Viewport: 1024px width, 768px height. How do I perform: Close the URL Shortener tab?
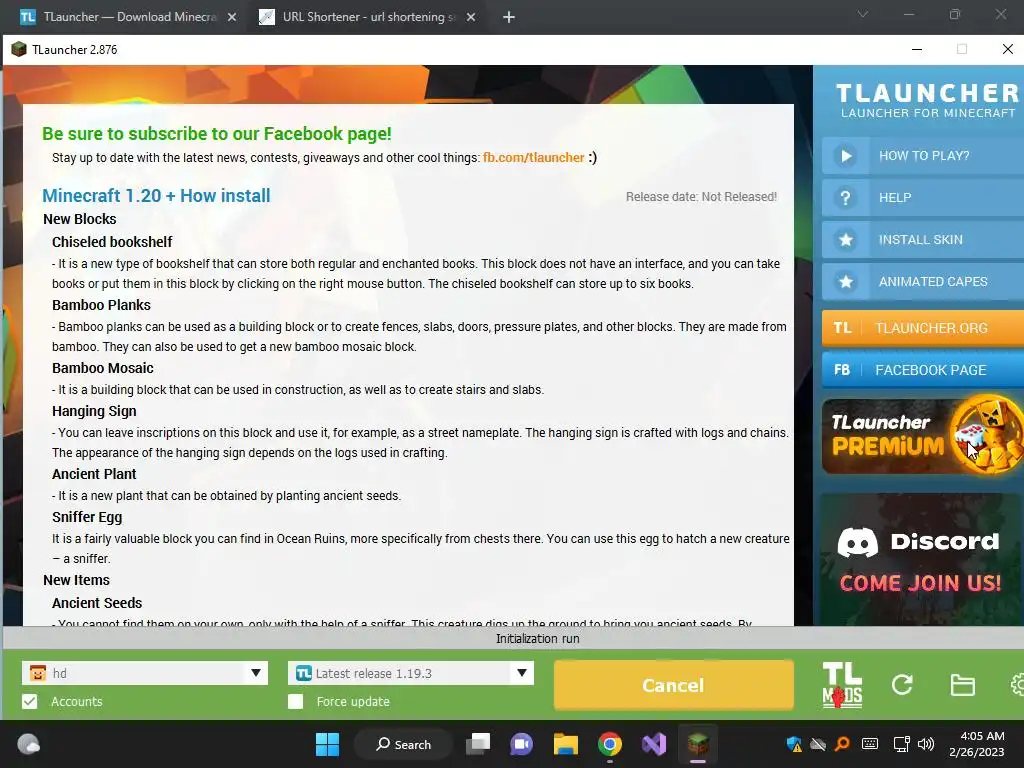point(471,17)
